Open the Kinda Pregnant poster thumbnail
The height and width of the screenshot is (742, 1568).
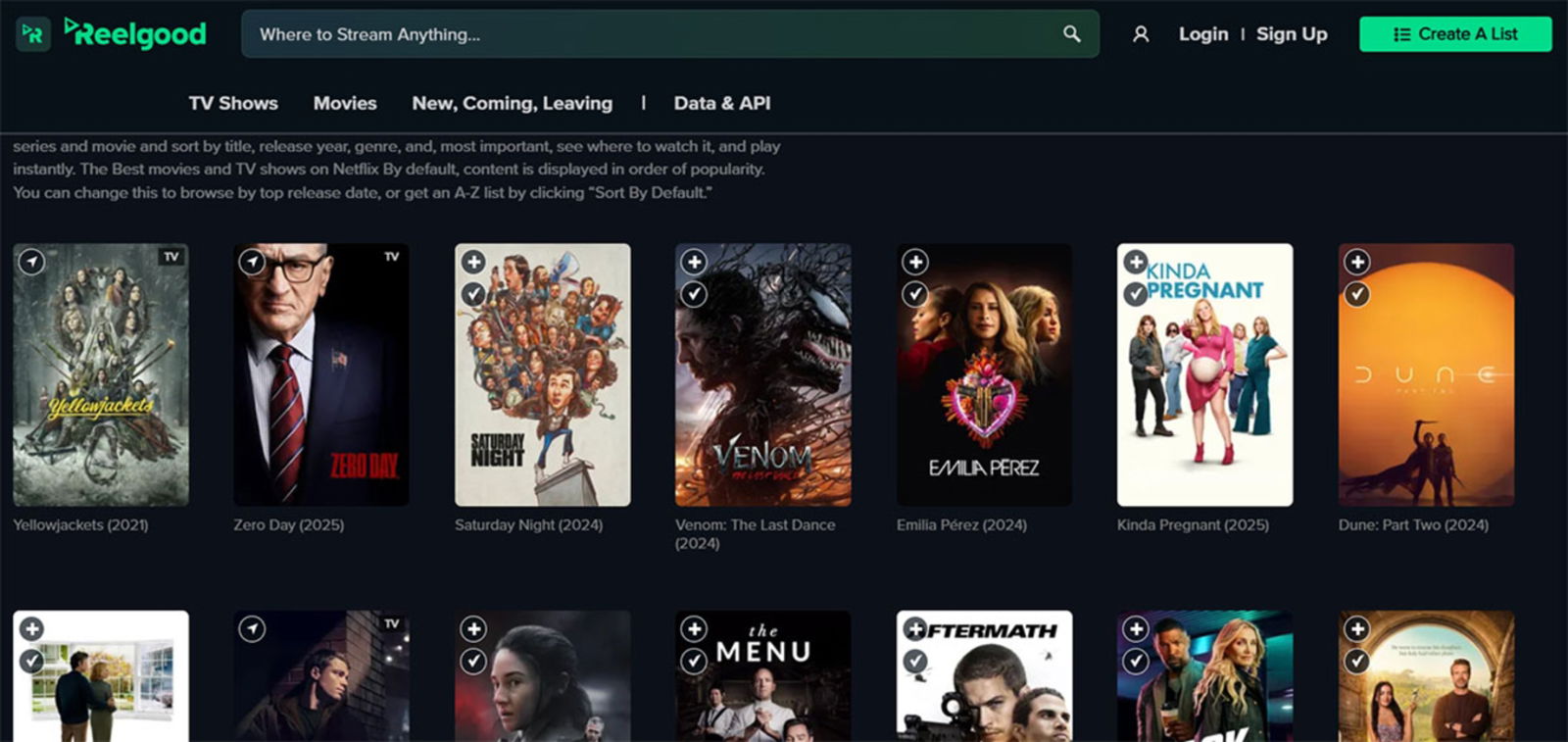point(1205,375)
